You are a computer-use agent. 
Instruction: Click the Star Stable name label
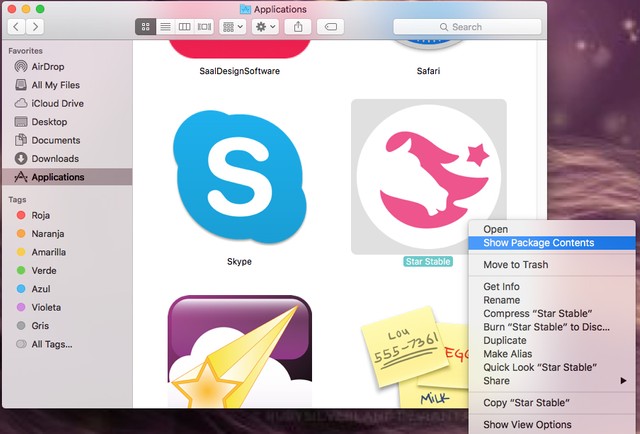point(428,261)
